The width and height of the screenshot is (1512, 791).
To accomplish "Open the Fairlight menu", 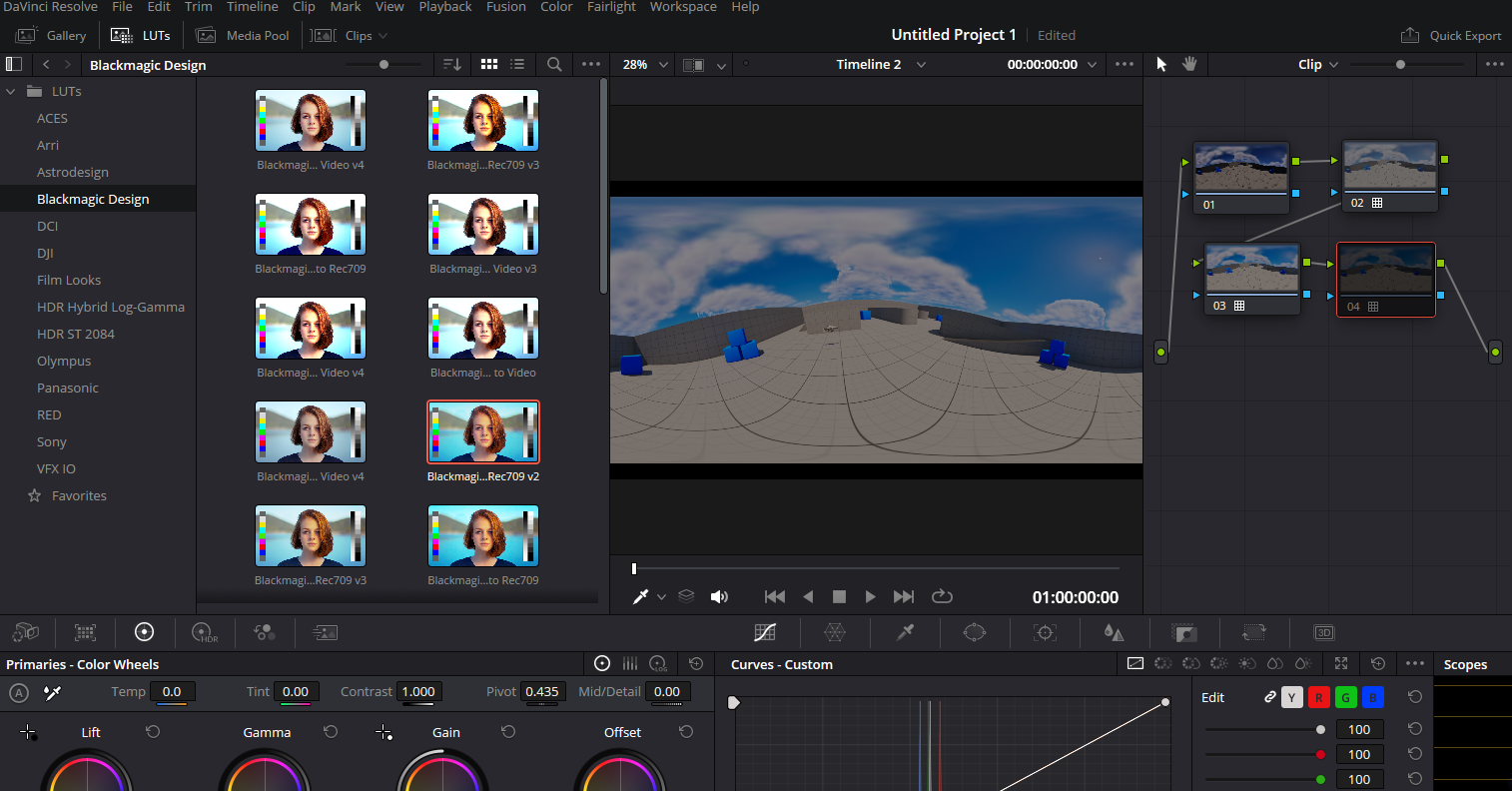I will [x=611, y=7].
